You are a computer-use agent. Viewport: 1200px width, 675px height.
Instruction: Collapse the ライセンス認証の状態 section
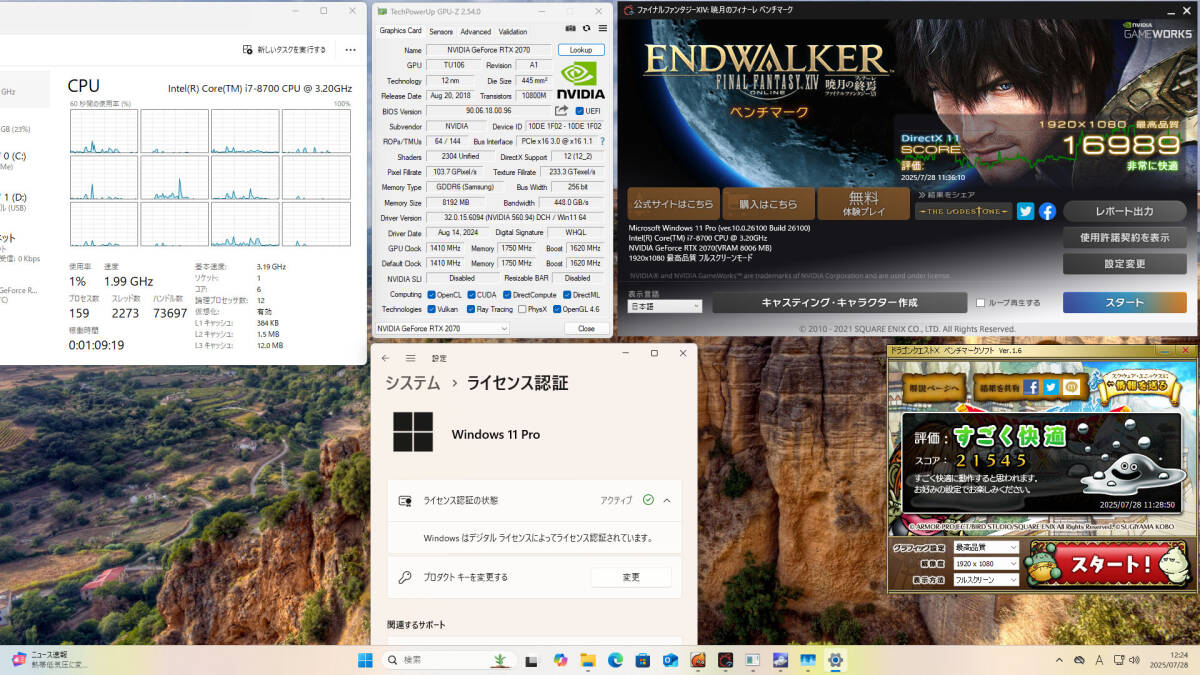pyautogui.click(x=667, y=500)
